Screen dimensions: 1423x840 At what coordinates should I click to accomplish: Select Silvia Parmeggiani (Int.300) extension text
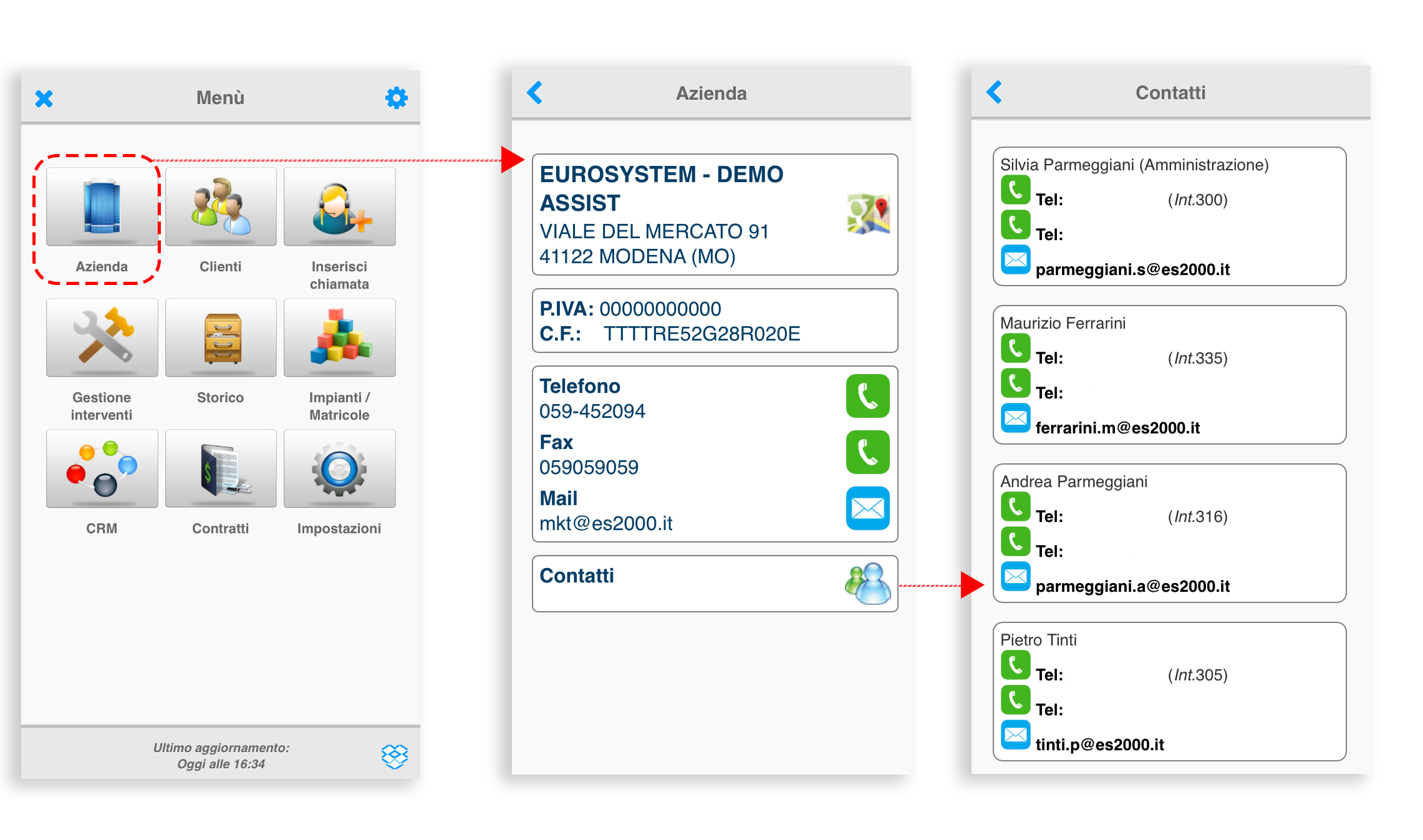point(1197,200)
